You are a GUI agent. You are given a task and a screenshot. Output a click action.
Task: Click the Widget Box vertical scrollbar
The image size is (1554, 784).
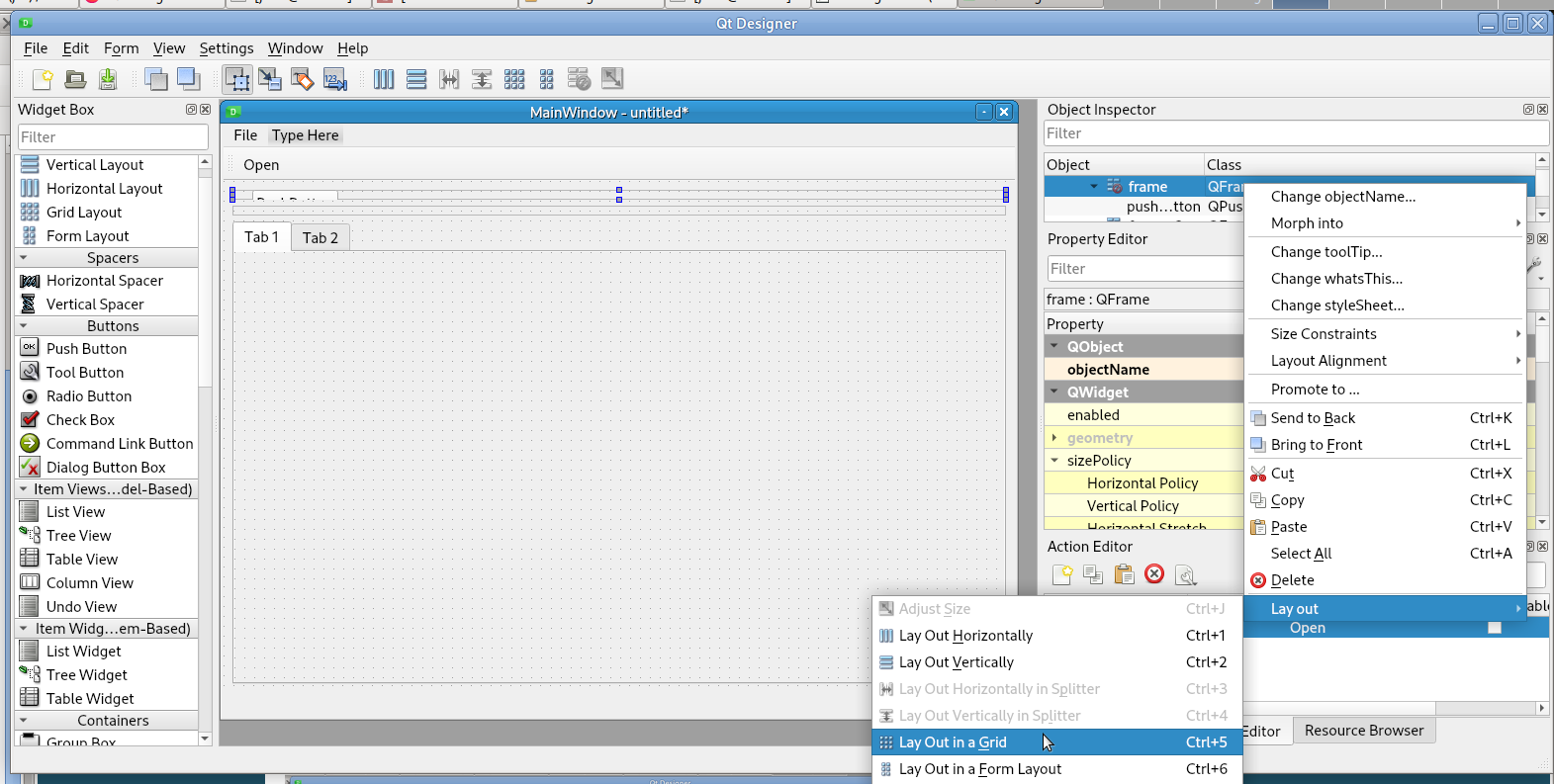point(205,297)
